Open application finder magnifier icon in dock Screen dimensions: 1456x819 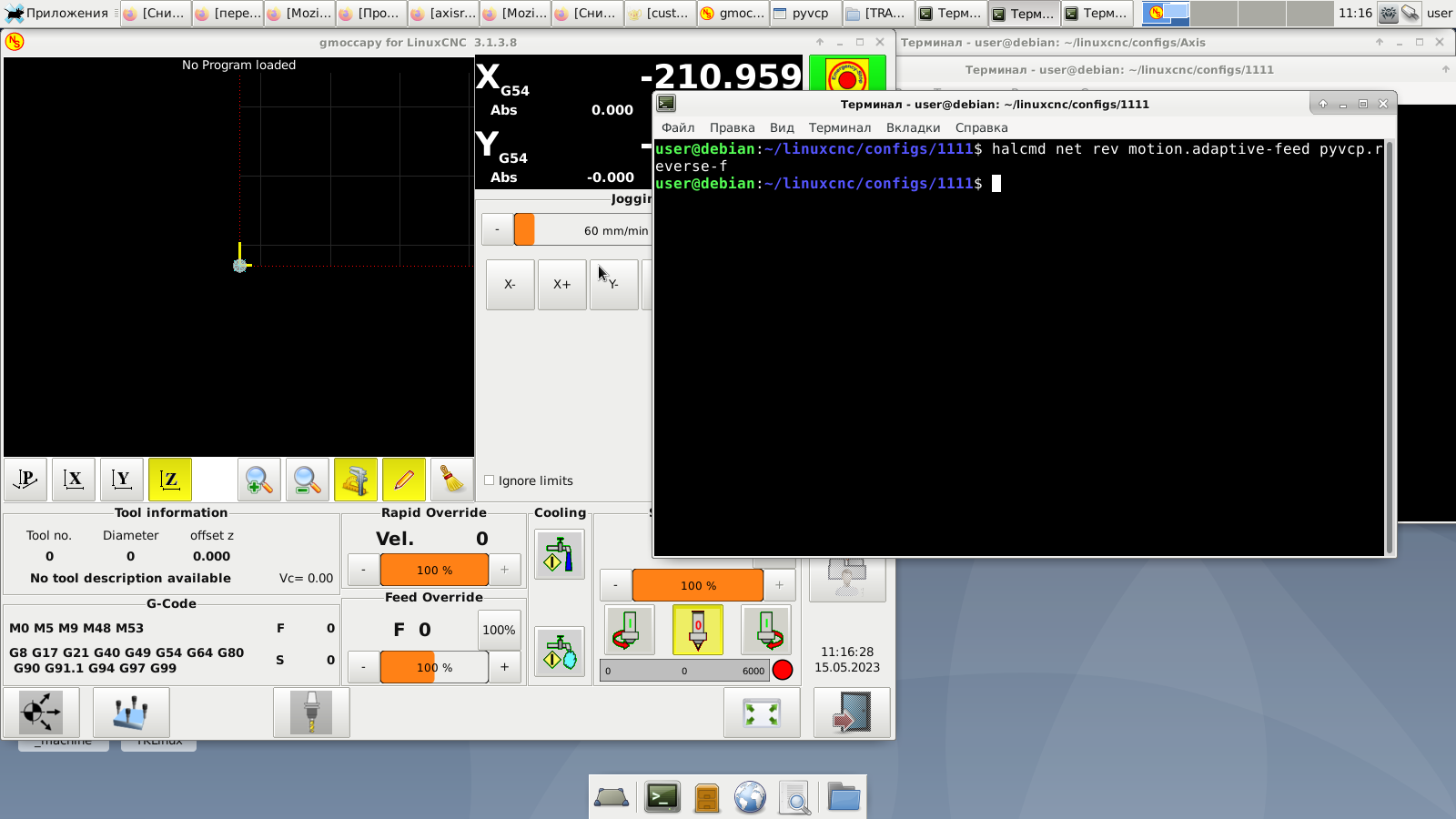tap(795, 798)
